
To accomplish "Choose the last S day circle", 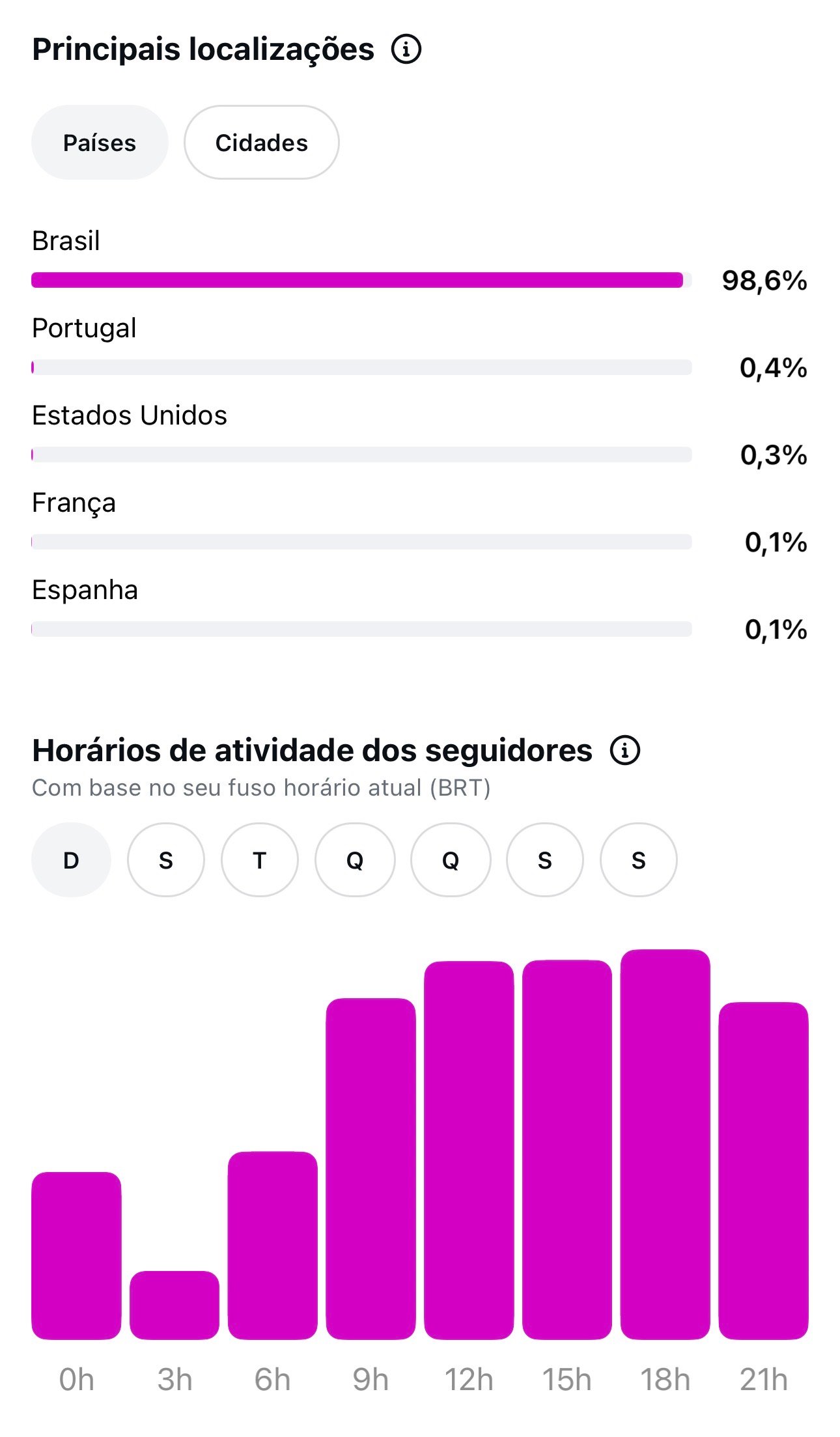I will pyautogui.click(x=639, y=860).
